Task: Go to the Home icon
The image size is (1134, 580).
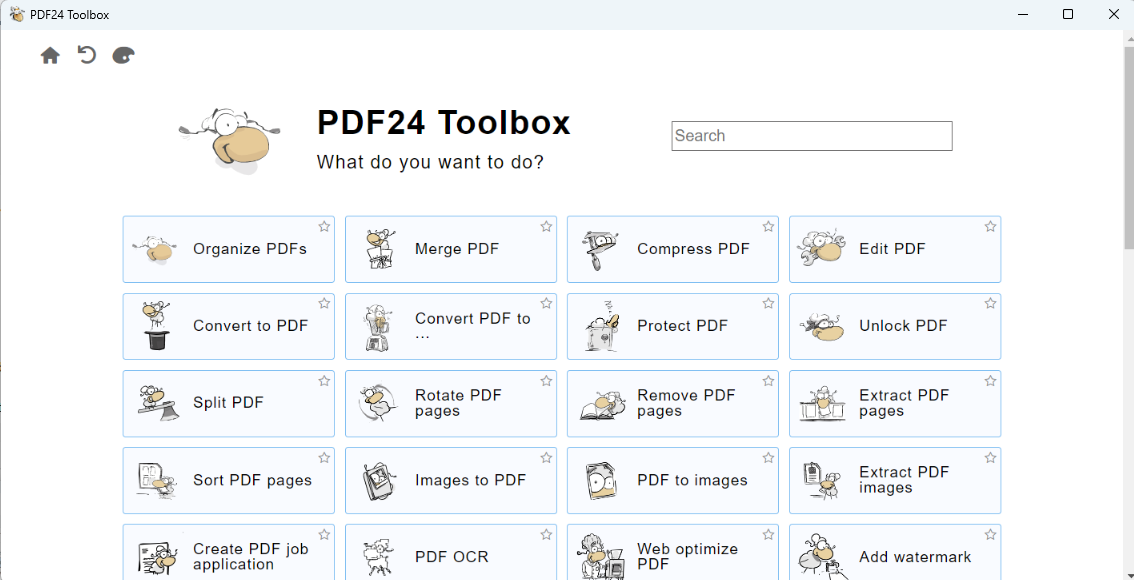Action: (50, 56)
